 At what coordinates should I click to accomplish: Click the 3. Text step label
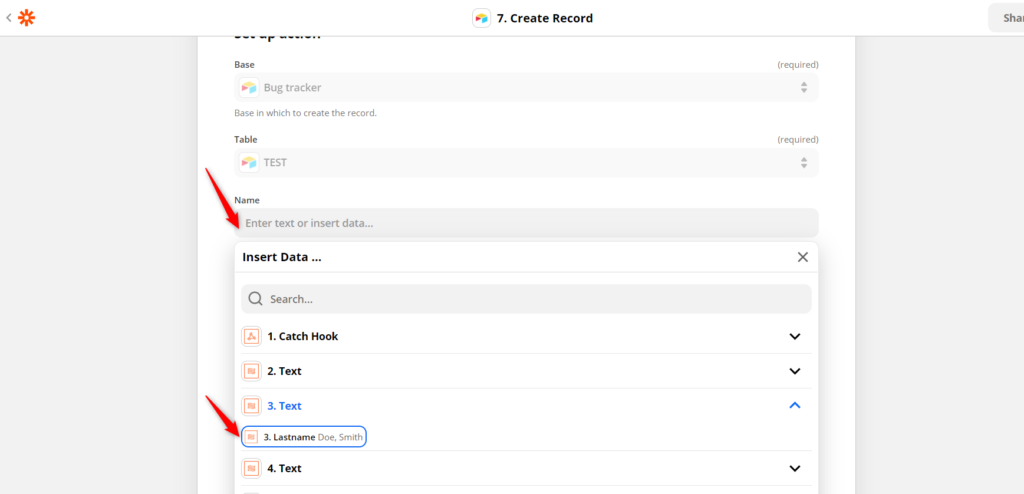coord(284,406)
